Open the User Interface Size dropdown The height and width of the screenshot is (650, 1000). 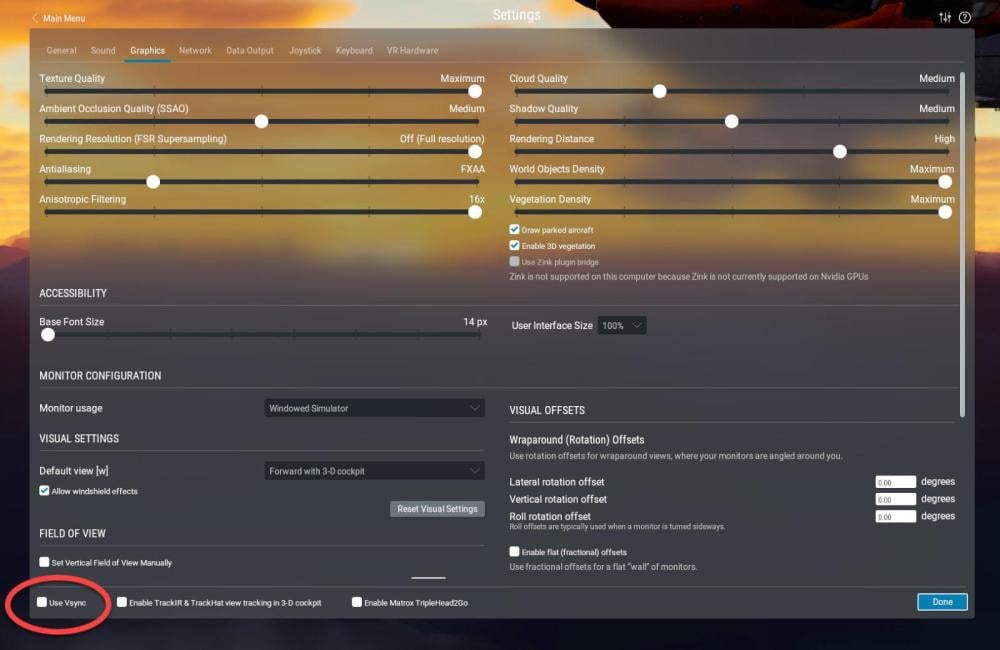622,325
